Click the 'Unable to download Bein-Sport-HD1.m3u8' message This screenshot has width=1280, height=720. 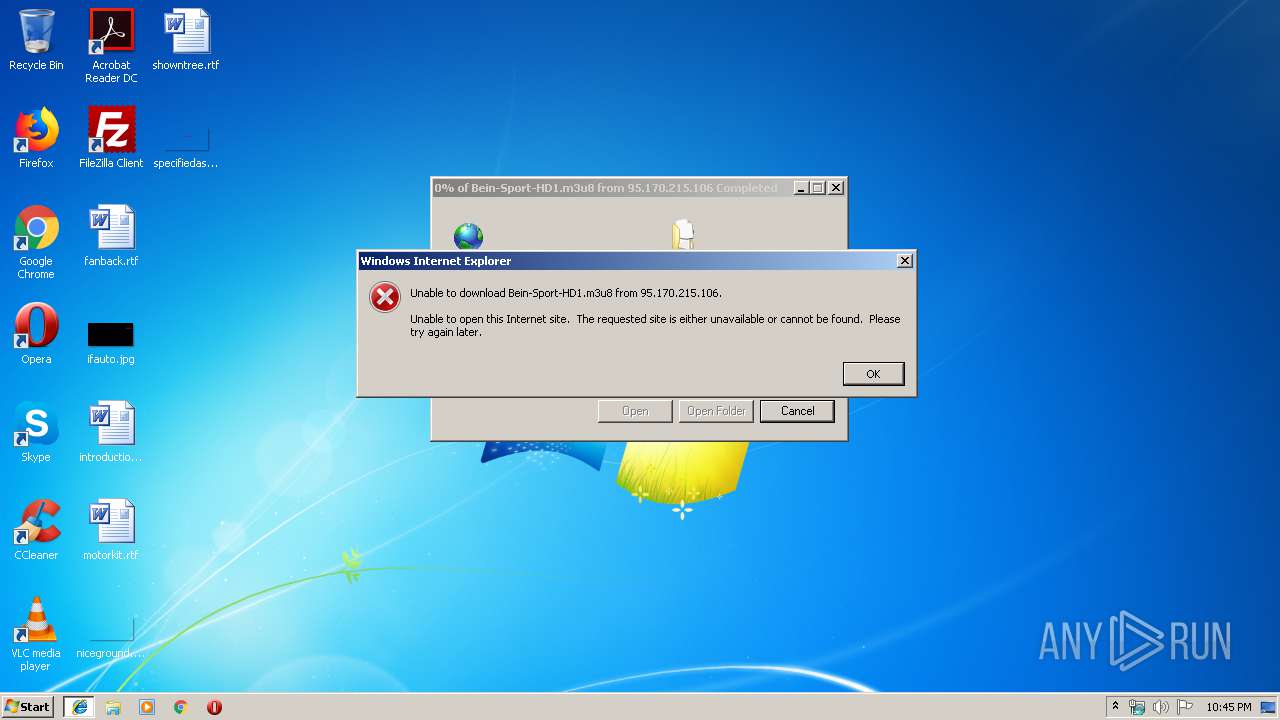click(566, 293)
